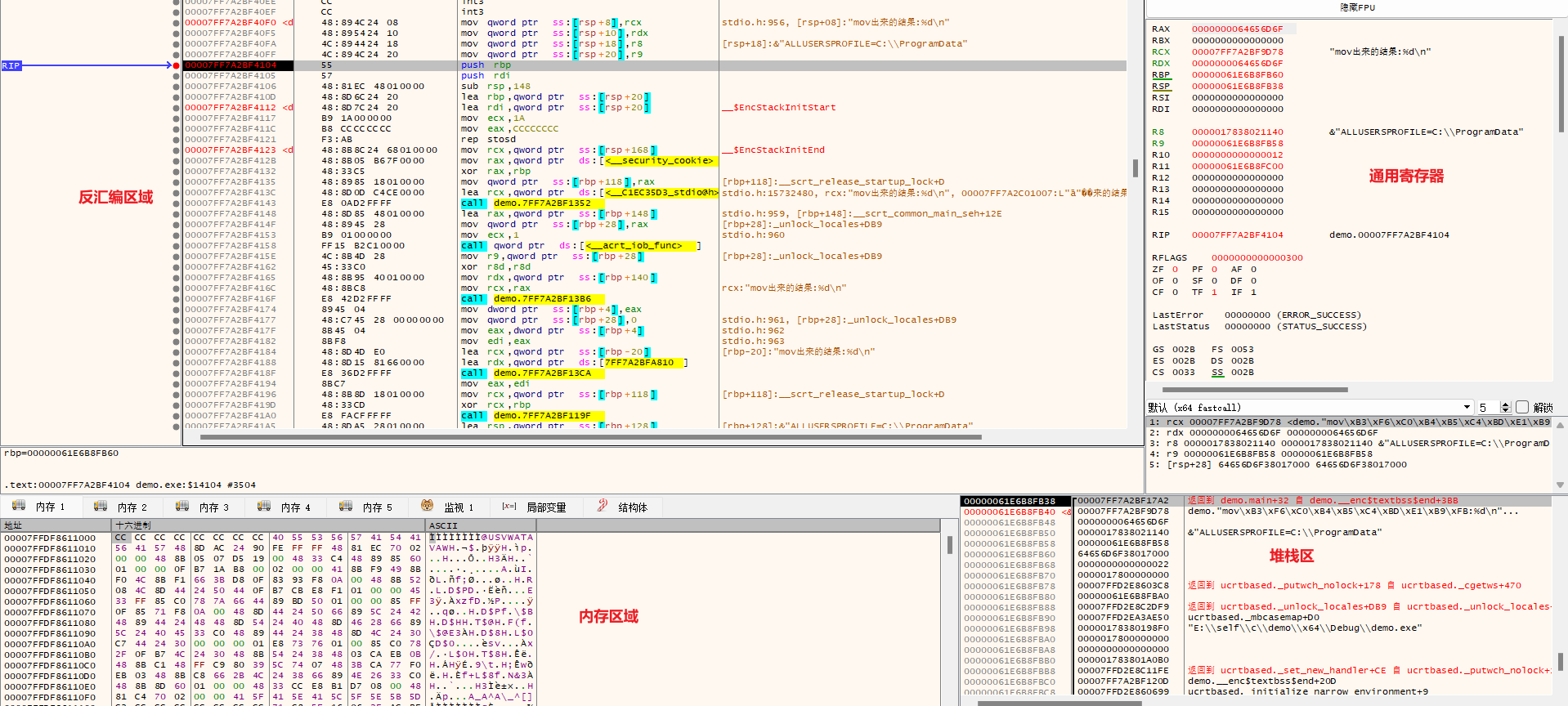1568x706 pixels.
Task: Open the 内存 3 dump tab
Action: tap(203, 507)
